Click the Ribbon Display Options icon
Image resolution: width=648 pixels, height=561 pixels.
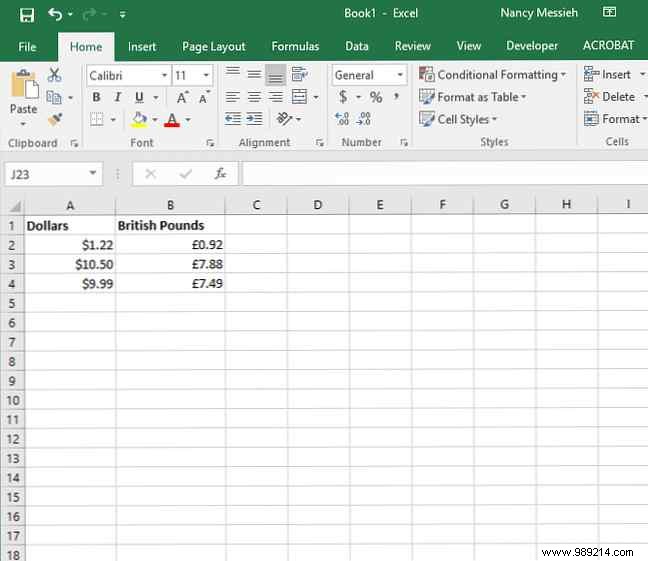[x=609, y=12]
